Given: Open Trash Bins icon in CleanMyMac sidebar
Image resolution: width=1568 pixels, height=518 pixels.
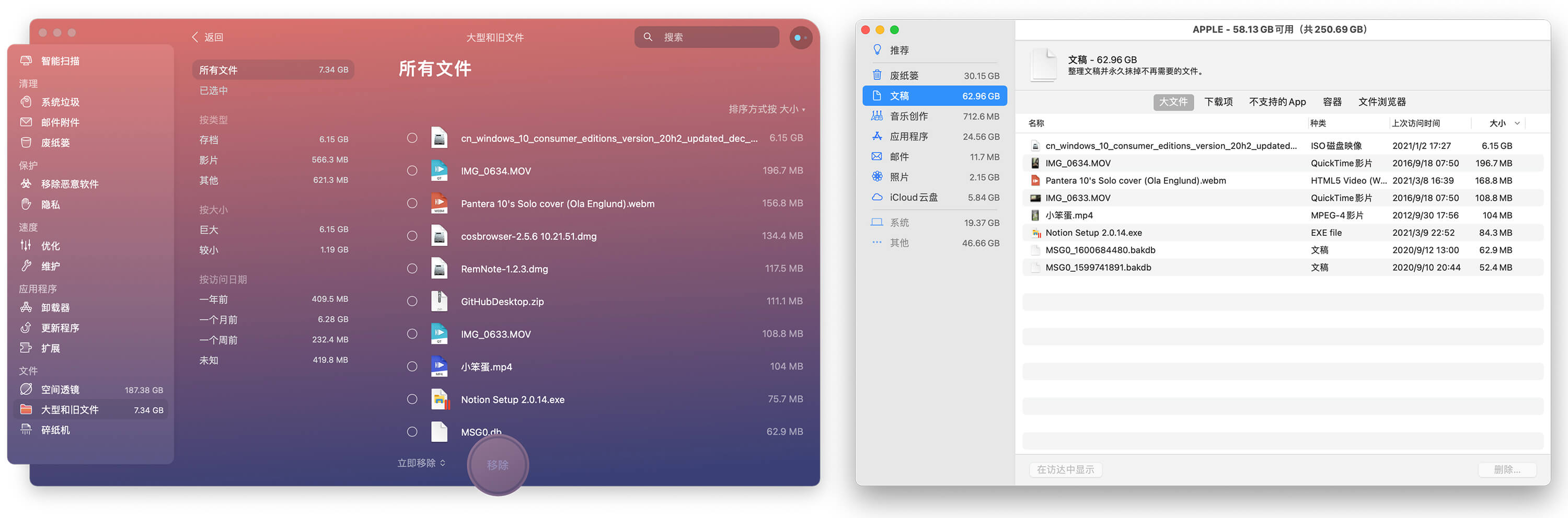Looking at the screenshot, I should (26, 142).
